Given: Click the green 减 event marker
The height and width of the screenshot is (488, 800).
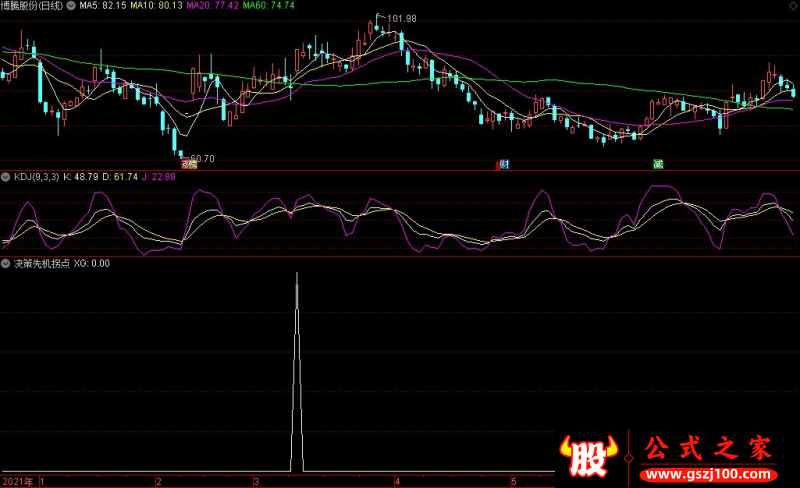Looking at the screenshot, I should (658, 164).
